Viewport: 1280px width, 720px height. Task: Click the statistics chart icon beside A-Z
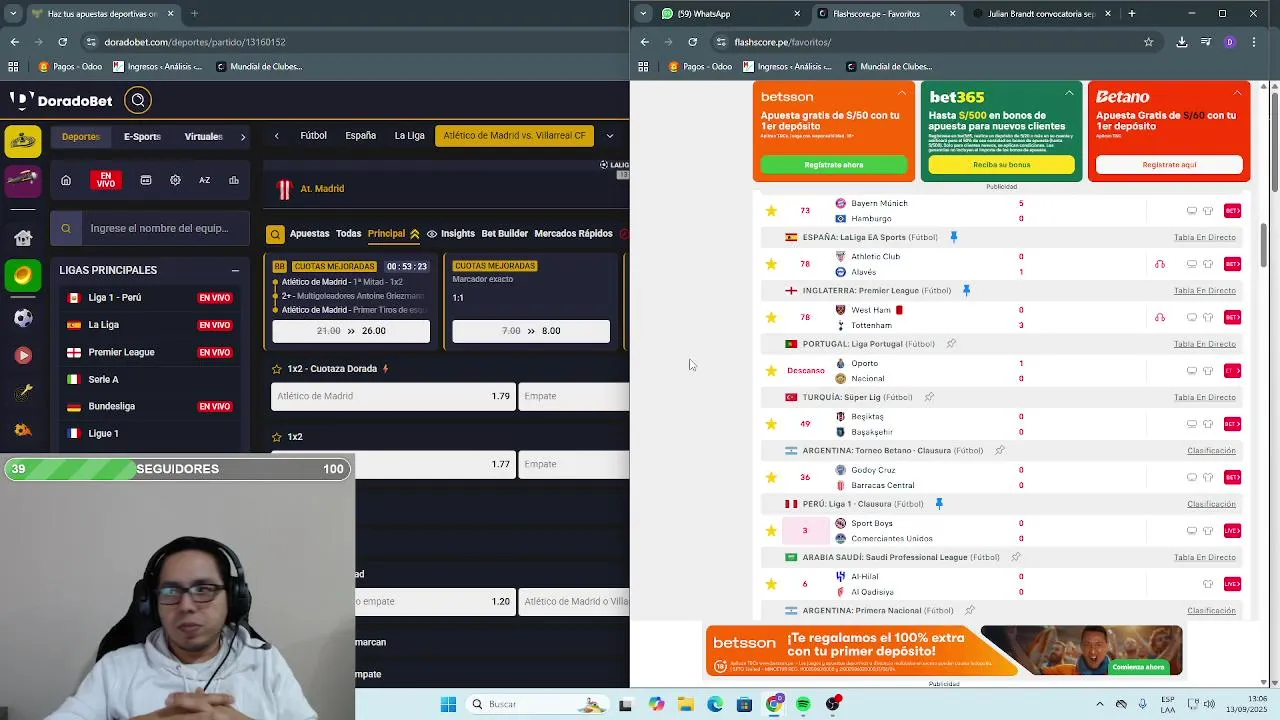[234, 180]
